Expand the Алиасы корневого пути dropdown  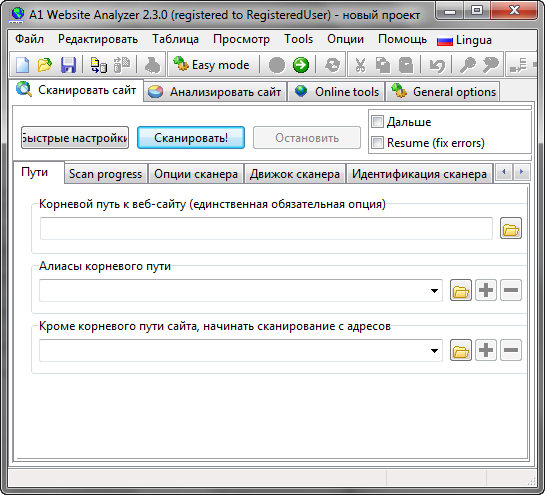click(x=434, y=291)
